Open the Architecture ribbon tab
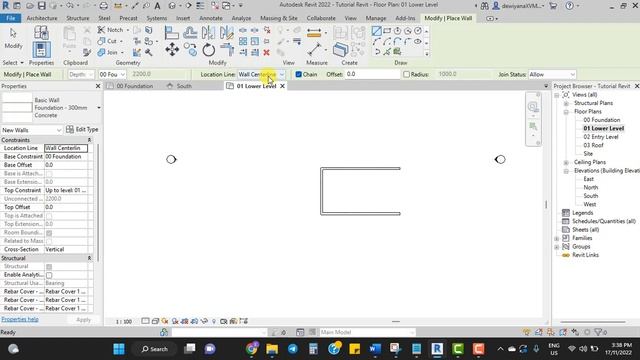The height and width of the screenshot is (360, 640). (42, 18)
